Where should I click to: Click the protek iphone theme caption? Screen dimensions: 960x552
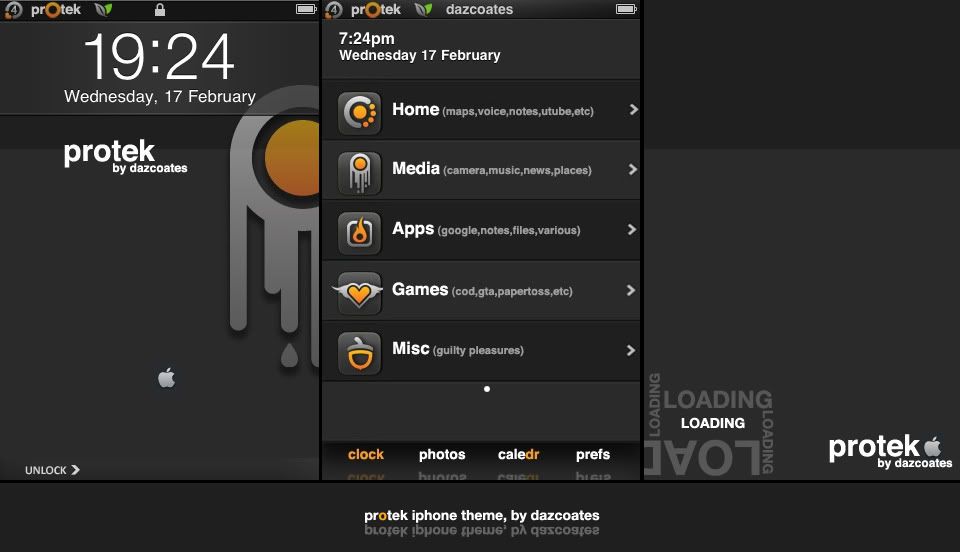[482, 515]
